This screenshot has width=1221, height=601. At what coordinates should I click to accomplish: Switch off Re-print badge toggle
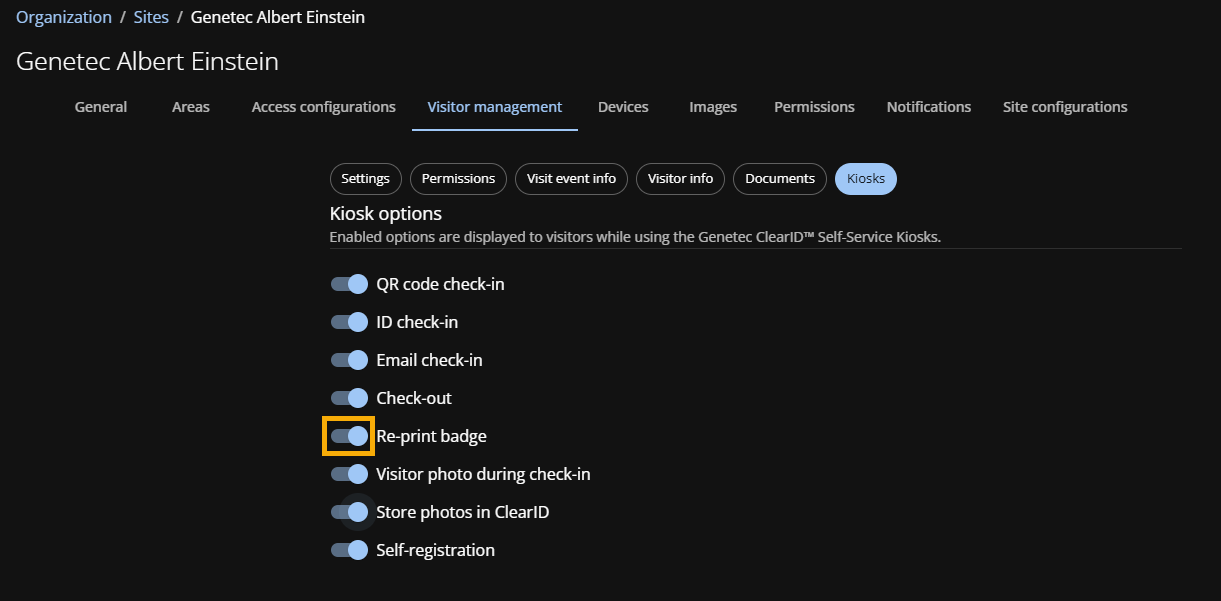tap(349, 436)
